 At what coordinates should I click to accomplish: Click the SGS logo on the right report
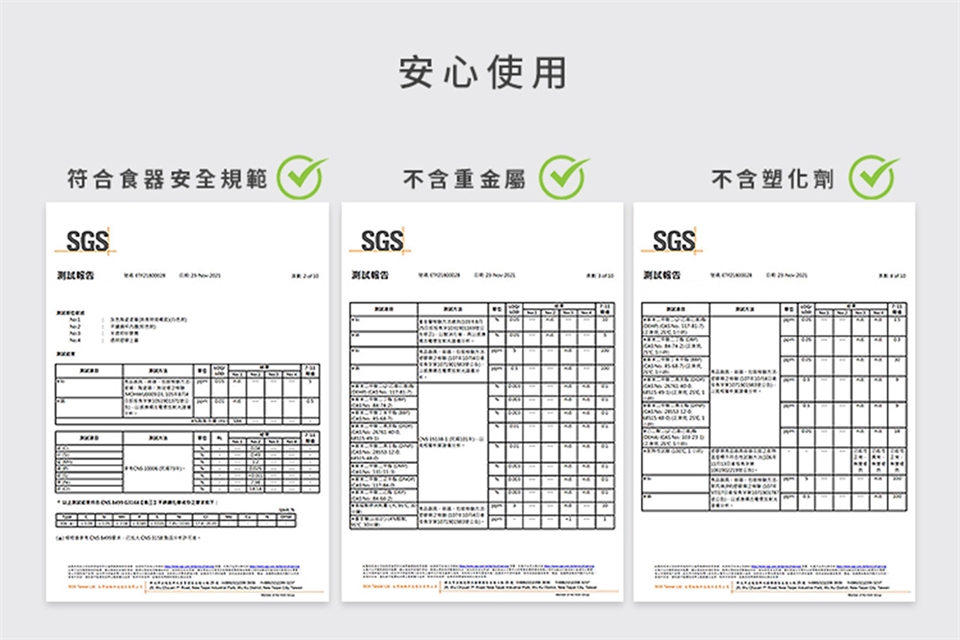(673, 241)
